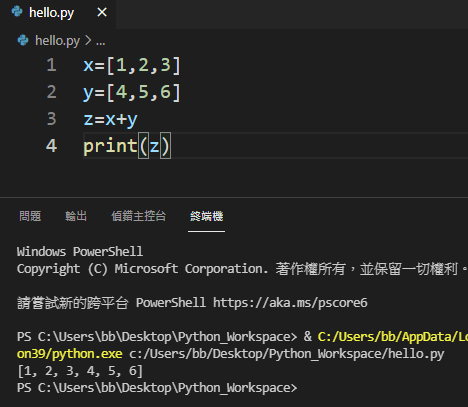Click line number 4 in the gutter
468x407 pixels.
(x=51, y=146)
